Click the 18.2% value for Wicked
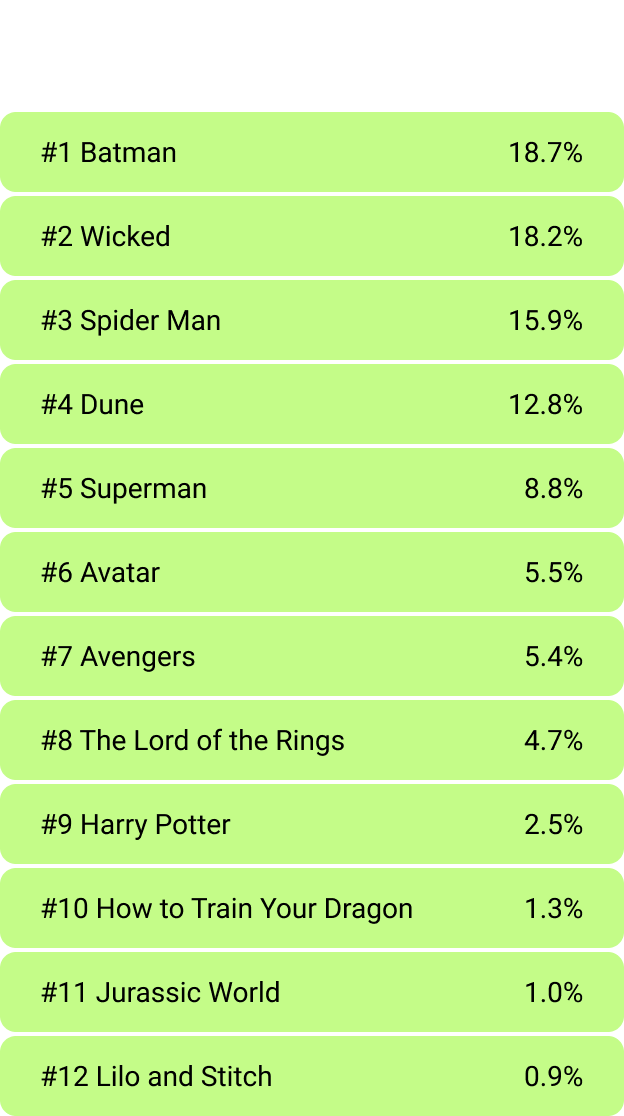Screen dimensions: 624x1116 coord(545,237)
